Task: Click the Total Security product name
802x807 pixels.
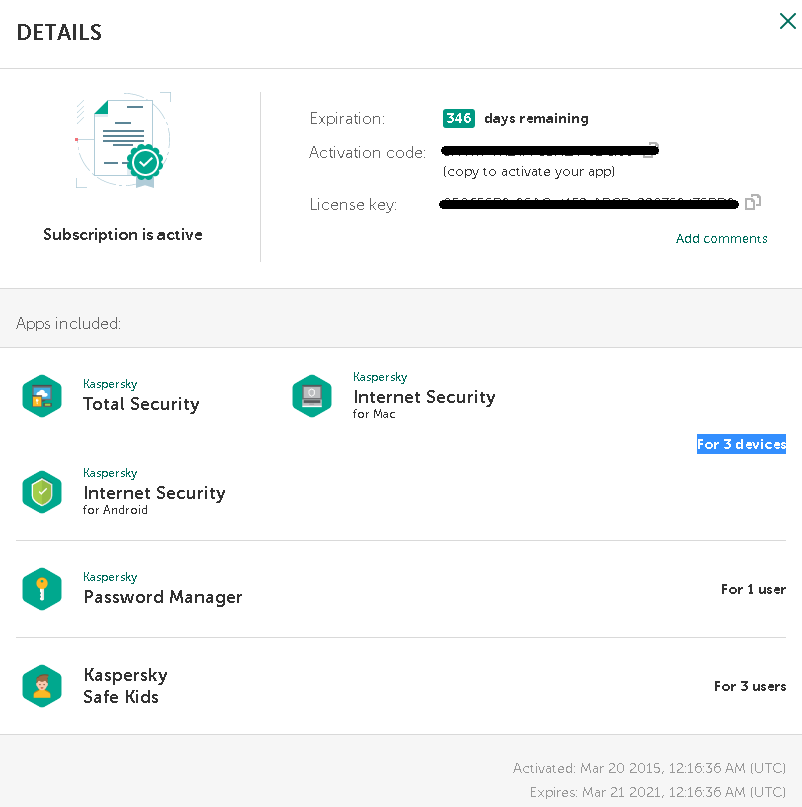Action: coord(141,404)
